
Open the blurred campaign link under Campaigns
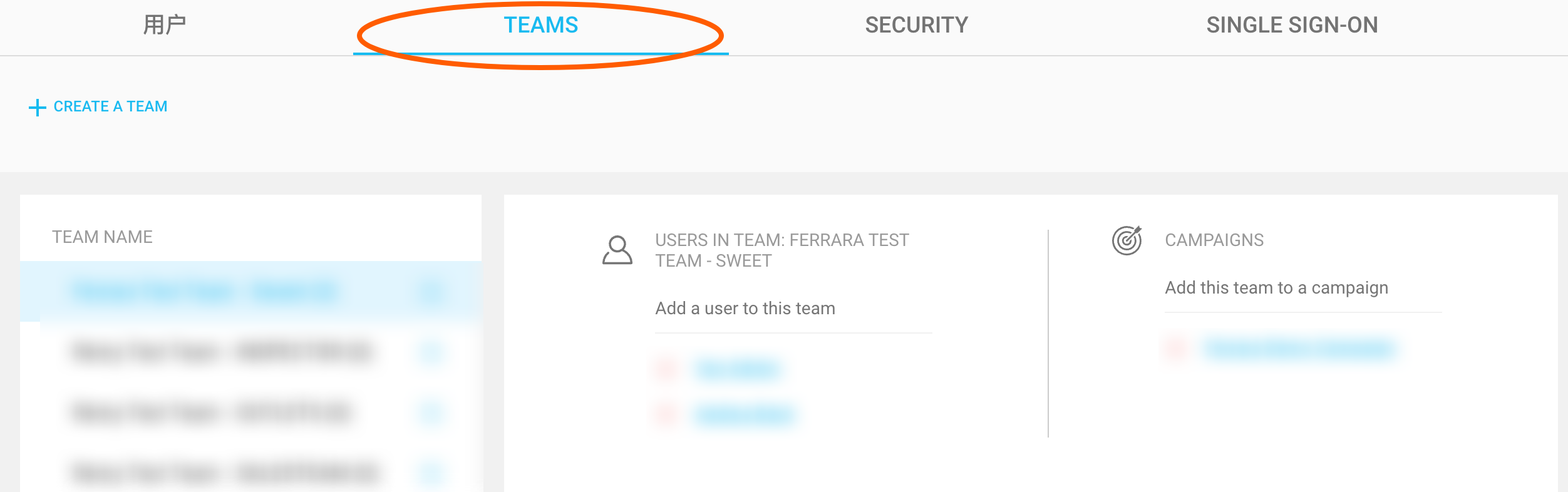coord(1299,348)
